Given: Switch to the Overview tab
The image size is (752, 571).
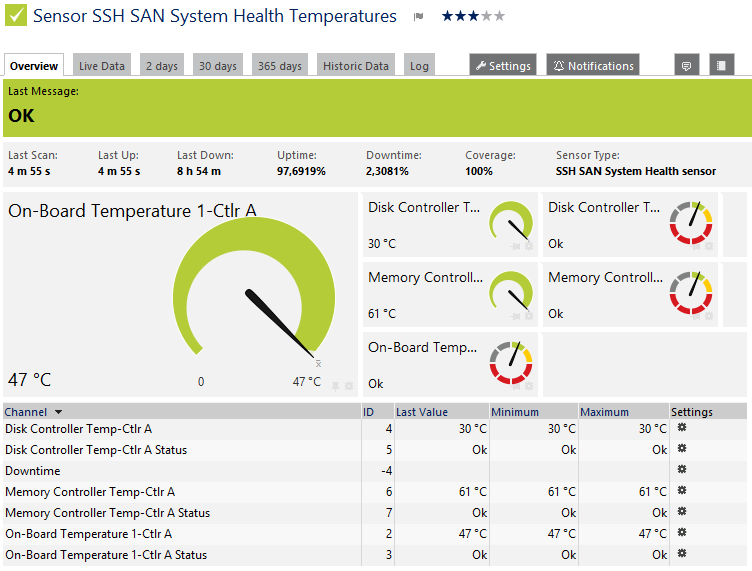Looking at the screenshot, I should point(34,66).
